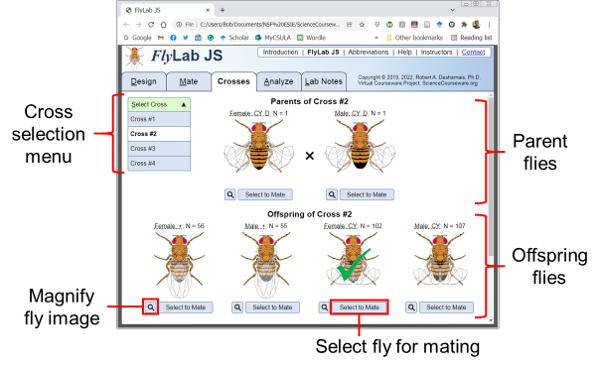Select the Male + offspring to mate
Viewport: 599px width, 369px height.
pyautogui.click(x=272, y=307)
